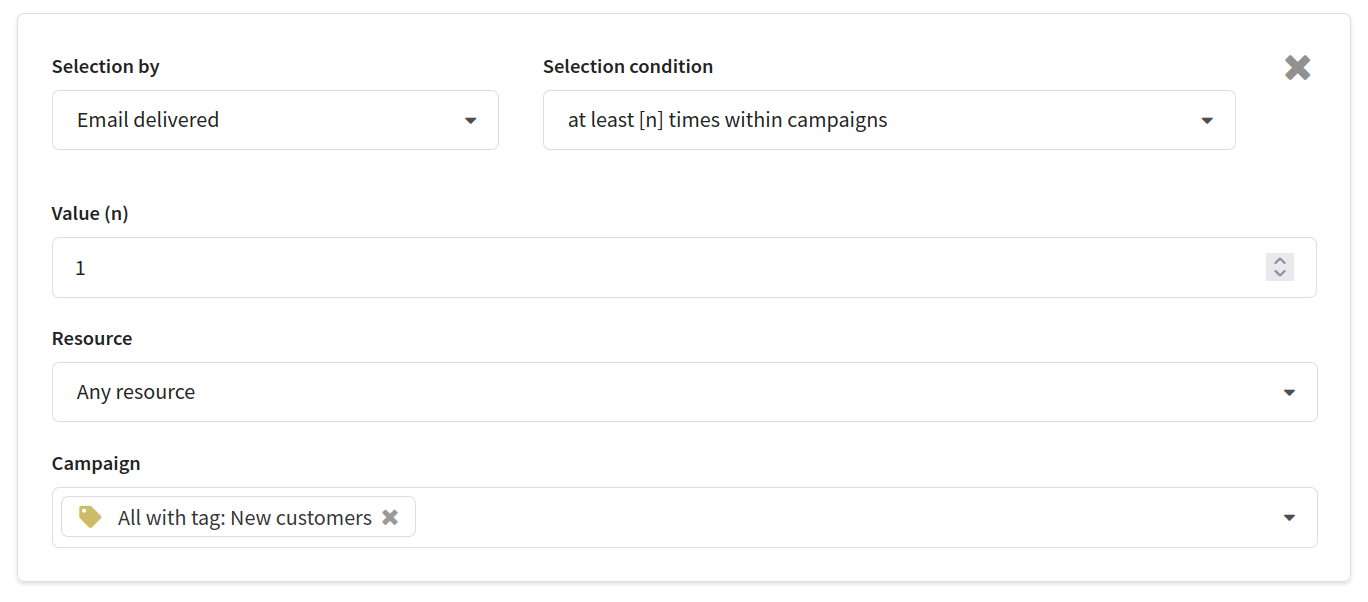The height and width of the screenshot is (602, 1368).
Task: Click the yellow tag icon in the campaign chip
Action: pos(90,517)
